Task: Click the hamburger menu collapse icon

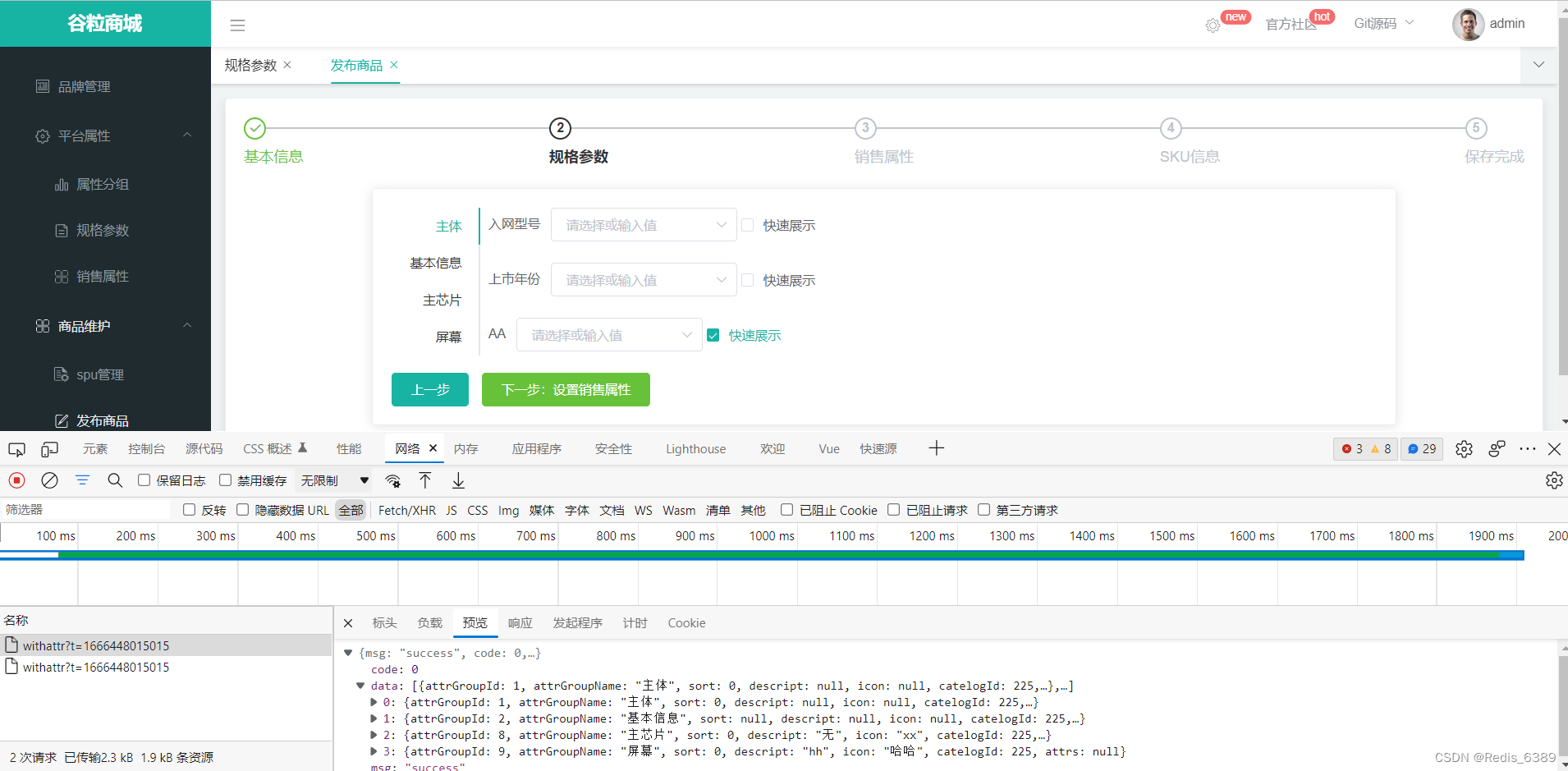Action: (237, 25)
